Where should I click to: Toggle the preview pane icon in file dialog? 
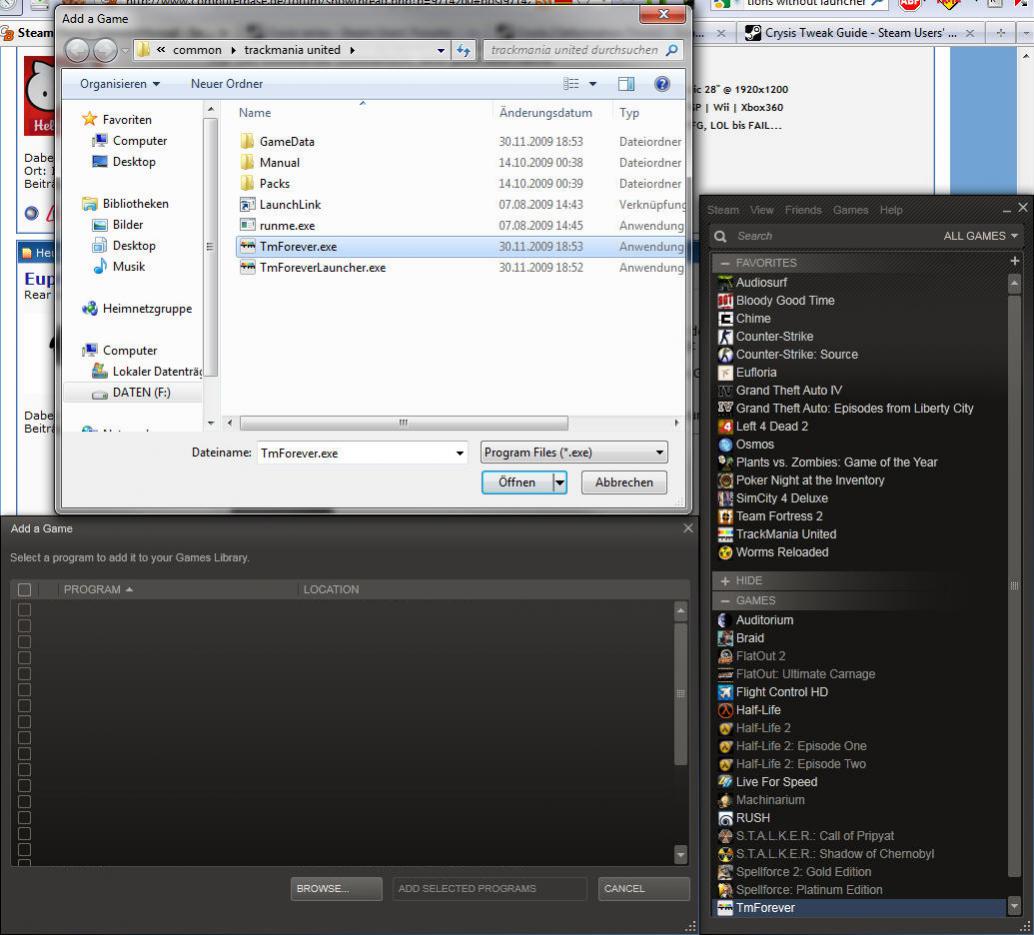point(626,84)
